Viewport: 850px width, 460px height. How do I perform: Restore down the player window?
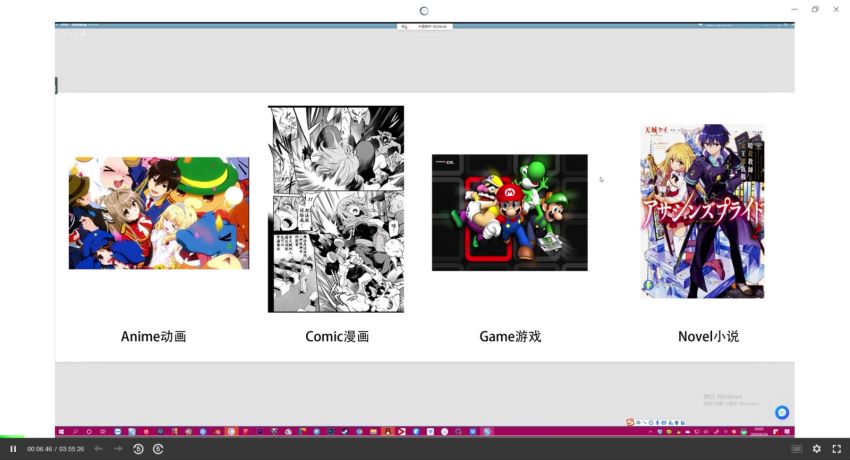tap(815, 9)
